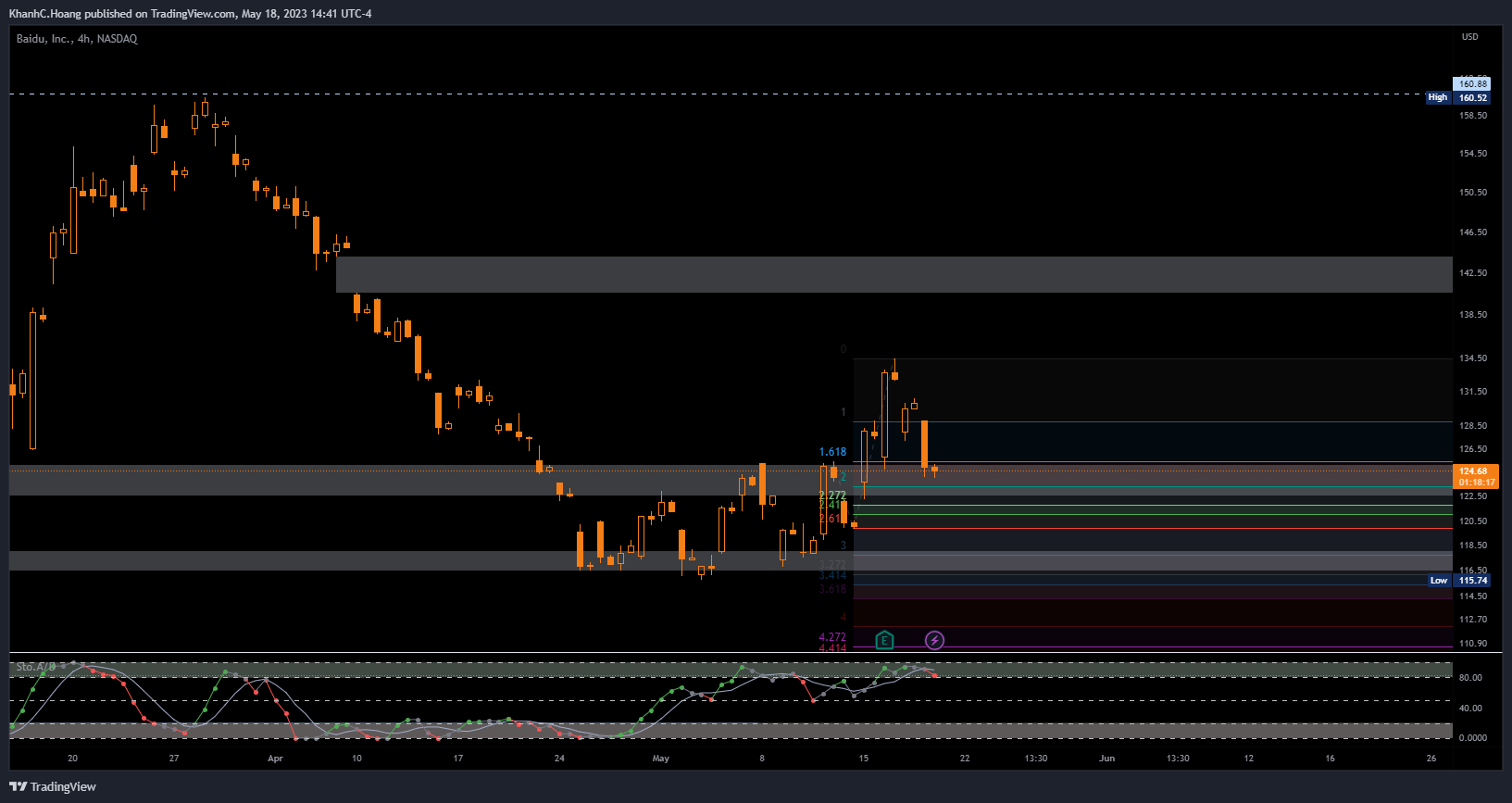Click 150.50 on the price axis

click(1473, 193)
